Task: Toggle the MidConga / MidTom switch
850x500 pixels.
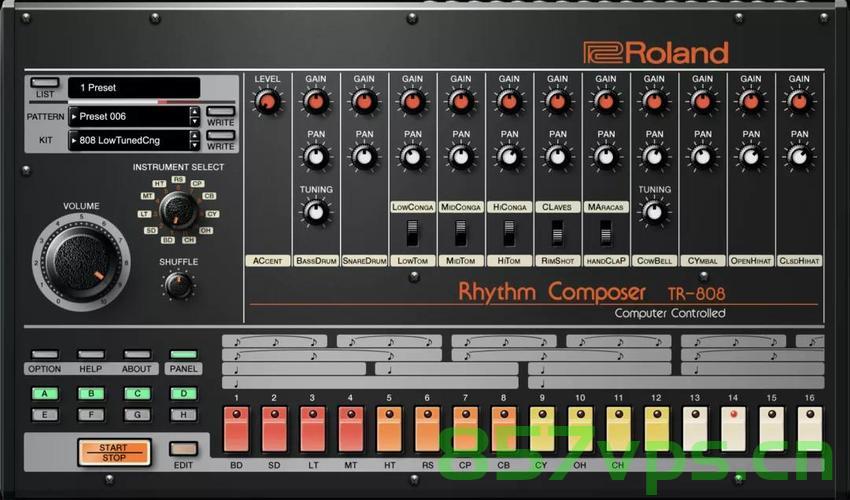Action: [461, 233]
